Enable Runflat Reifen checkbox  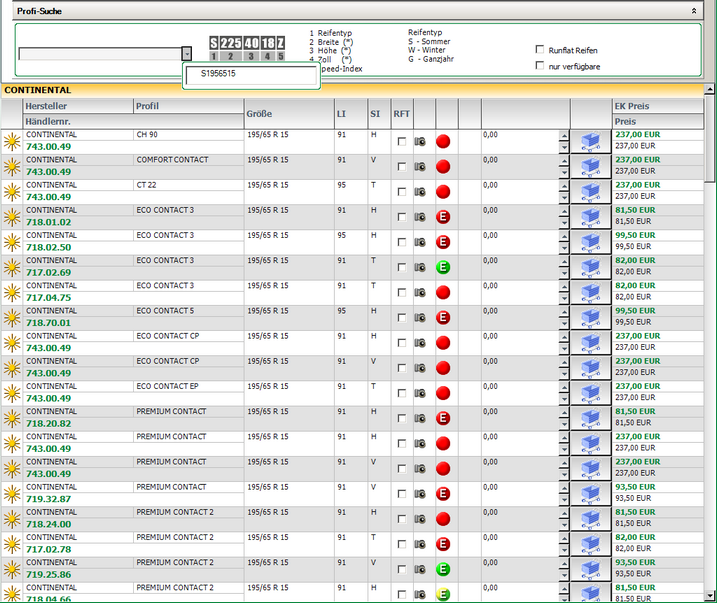(540, 49)
